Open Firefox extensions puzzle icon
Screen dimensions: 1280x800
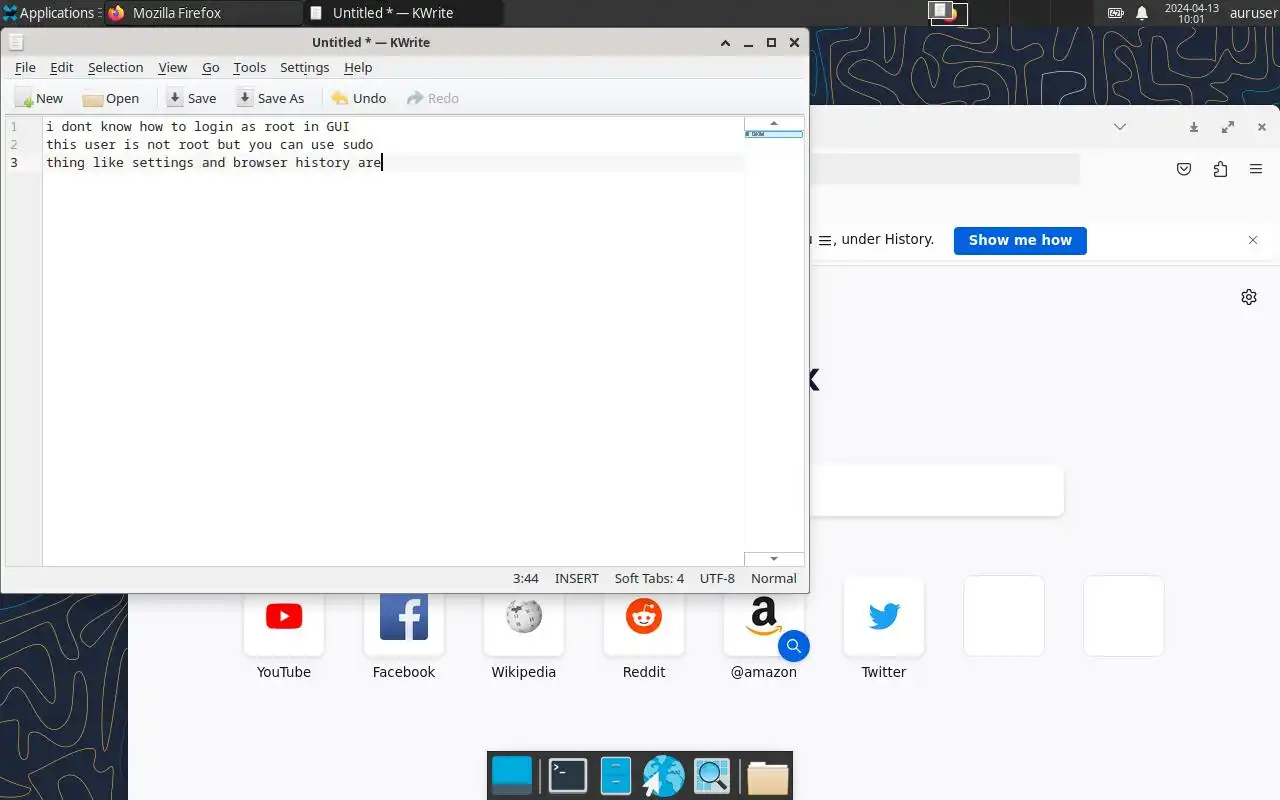(1220, 169)
